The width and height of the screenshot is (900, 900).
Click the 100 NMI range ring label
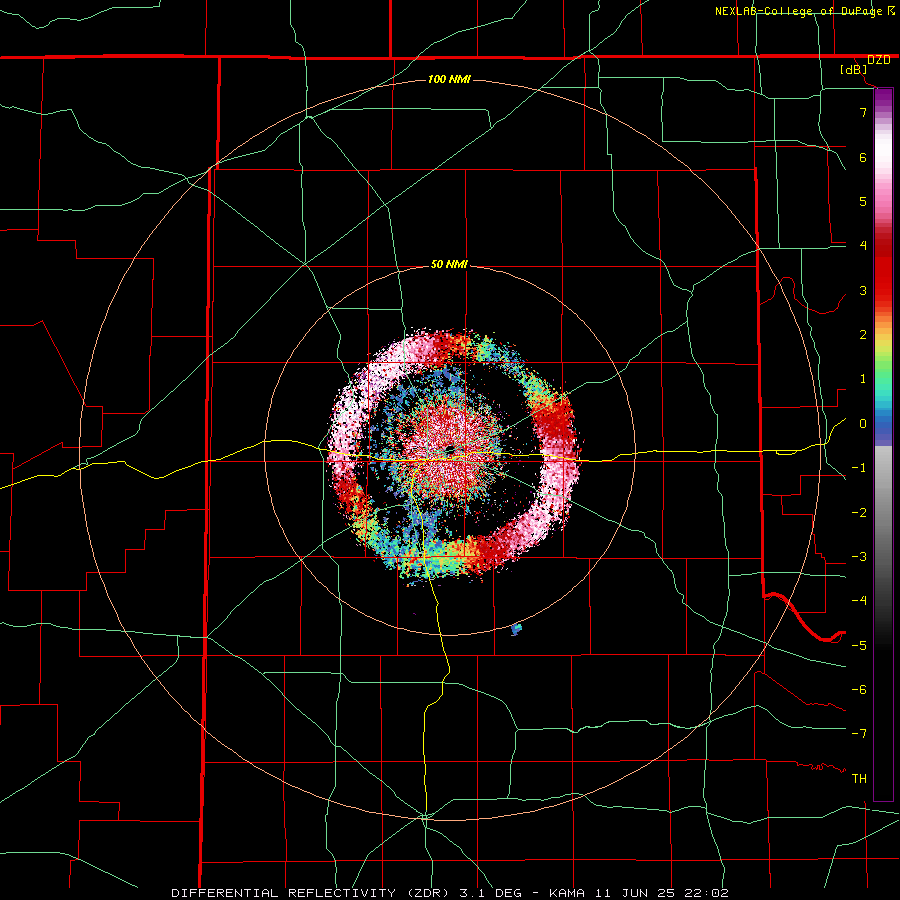449,79
